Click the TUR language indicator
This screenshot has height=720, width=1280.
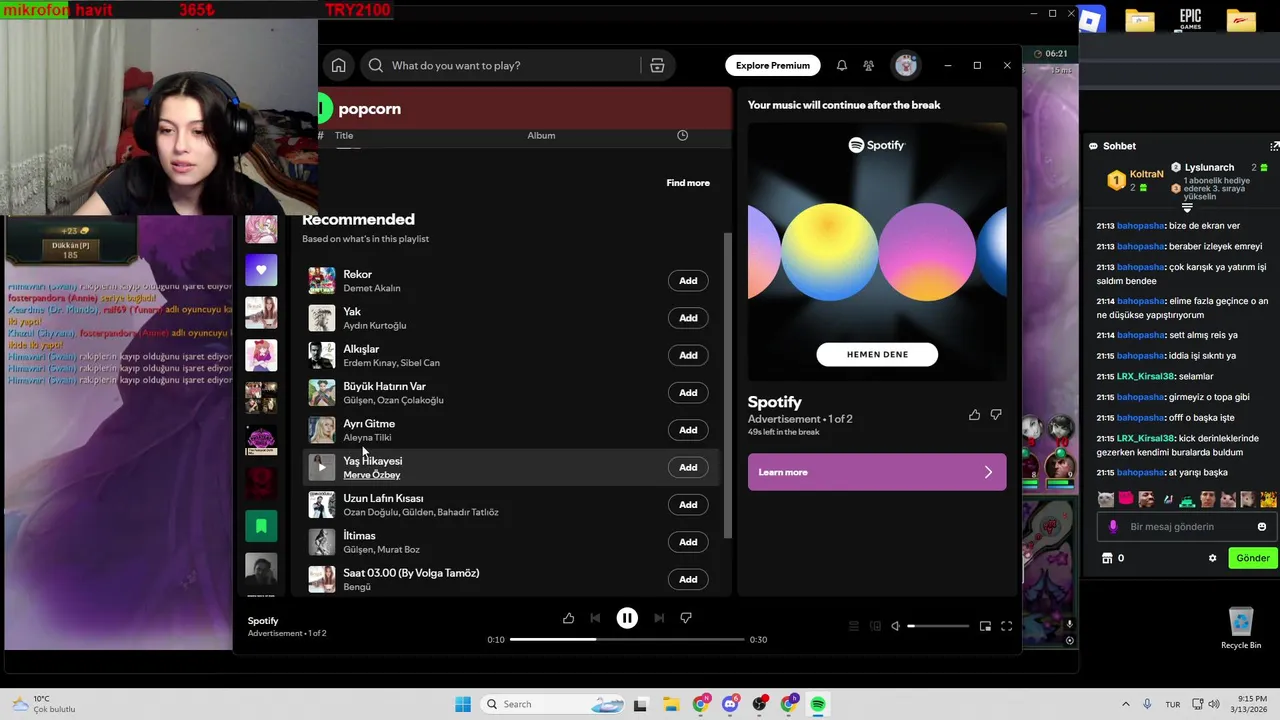click(1173, 704)
